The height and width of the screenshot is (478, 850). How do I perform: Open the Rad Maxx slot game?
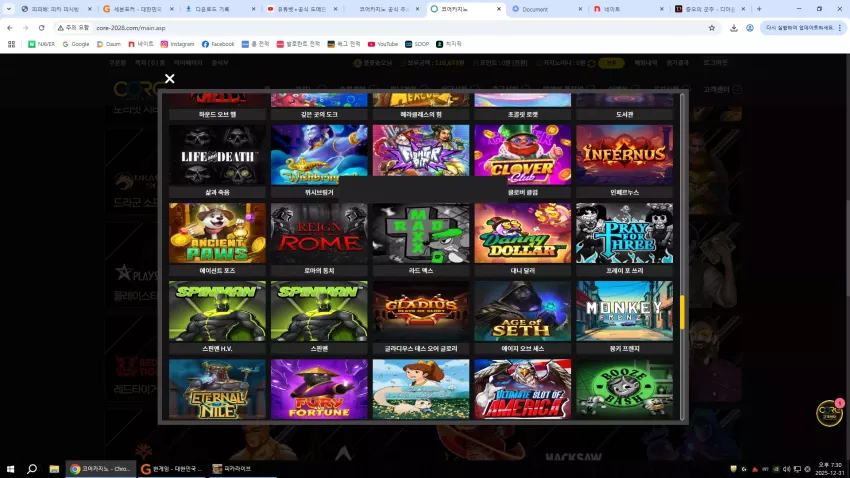click(421, 233)
